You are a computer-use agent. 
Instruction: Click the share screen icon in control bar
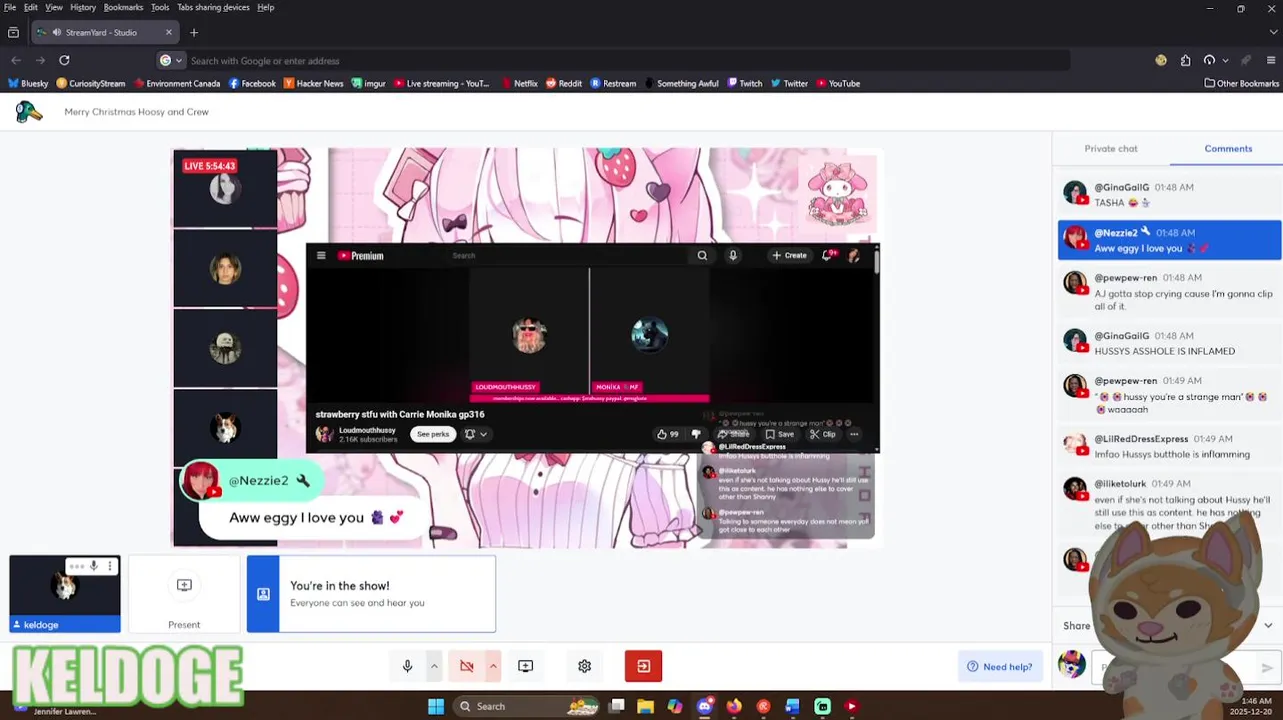pyautogui.click(x=525, y=666)
